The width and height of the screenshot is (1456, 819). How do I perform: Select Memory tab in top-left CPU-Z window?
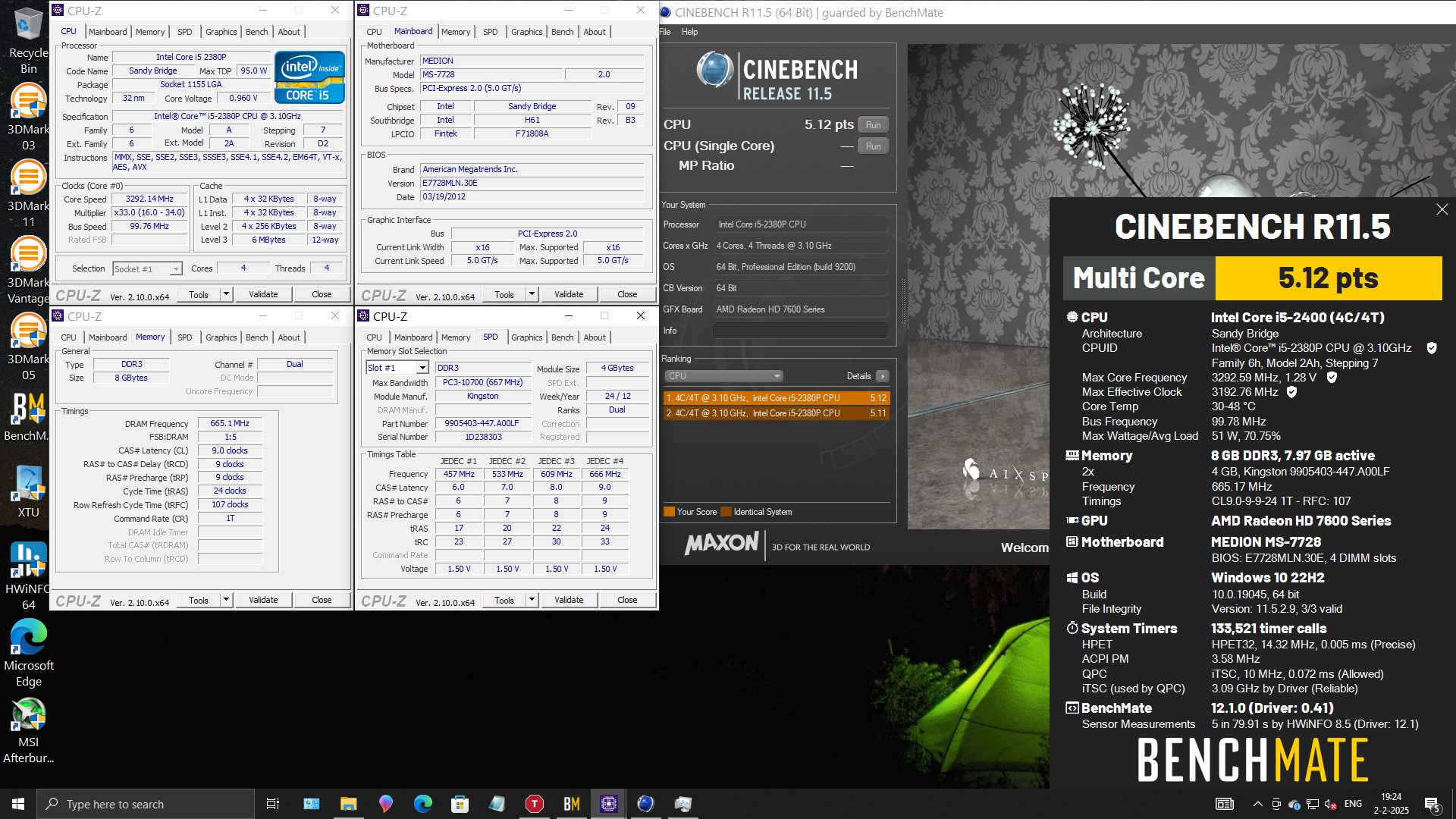(x=150, y=32)
